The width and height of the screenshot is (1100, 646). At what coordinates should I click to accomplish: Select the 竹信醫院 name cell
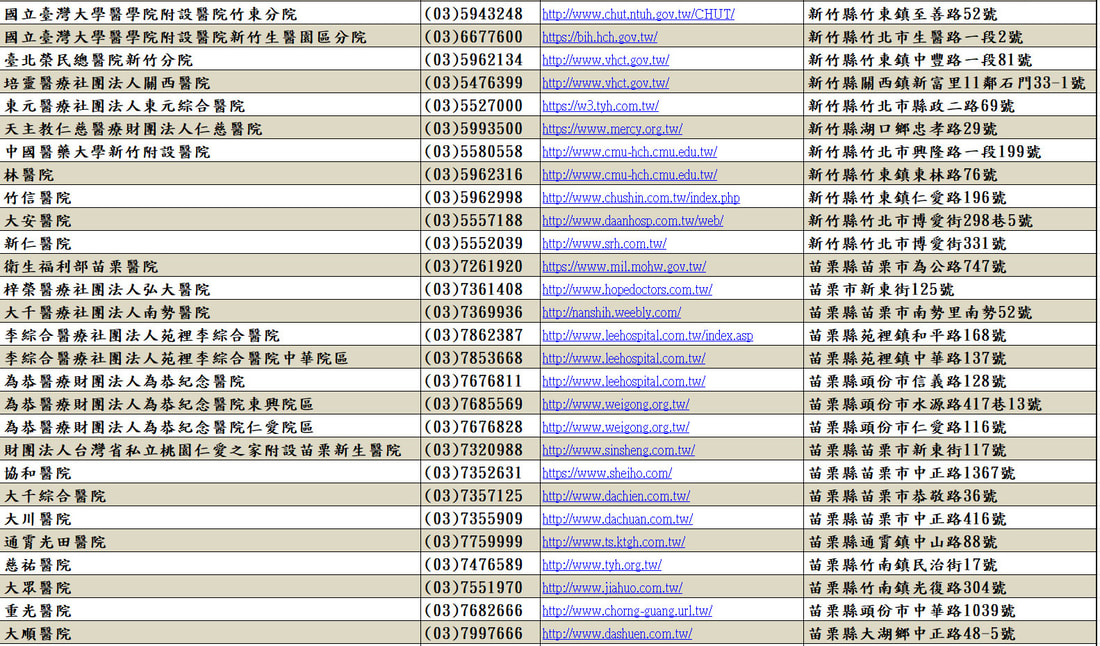pos(210,198)
